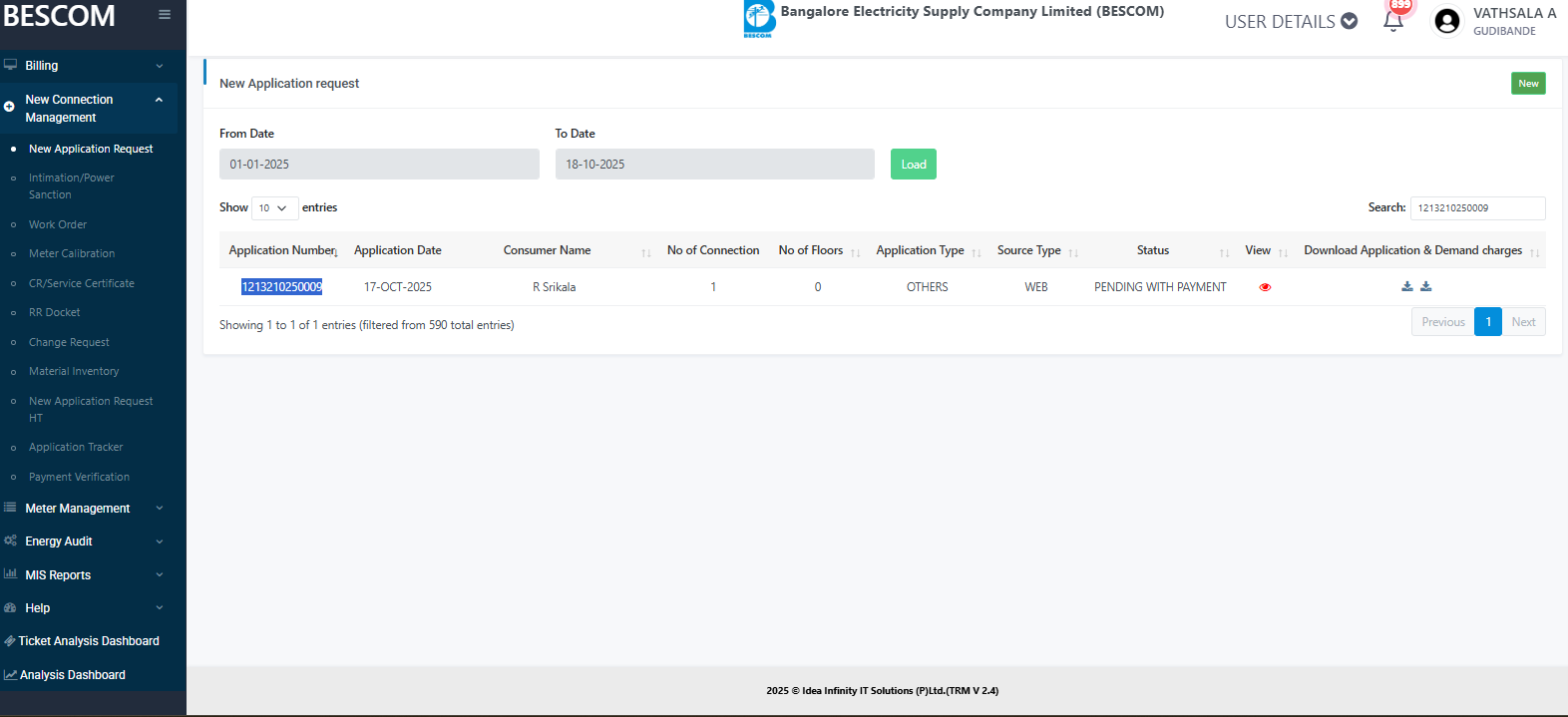Click the green Load button

point(913,165)
